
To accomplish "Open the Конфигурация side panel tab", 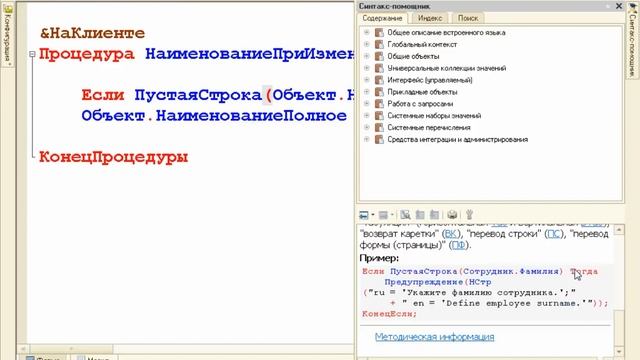I will click(x=7, y=35).
